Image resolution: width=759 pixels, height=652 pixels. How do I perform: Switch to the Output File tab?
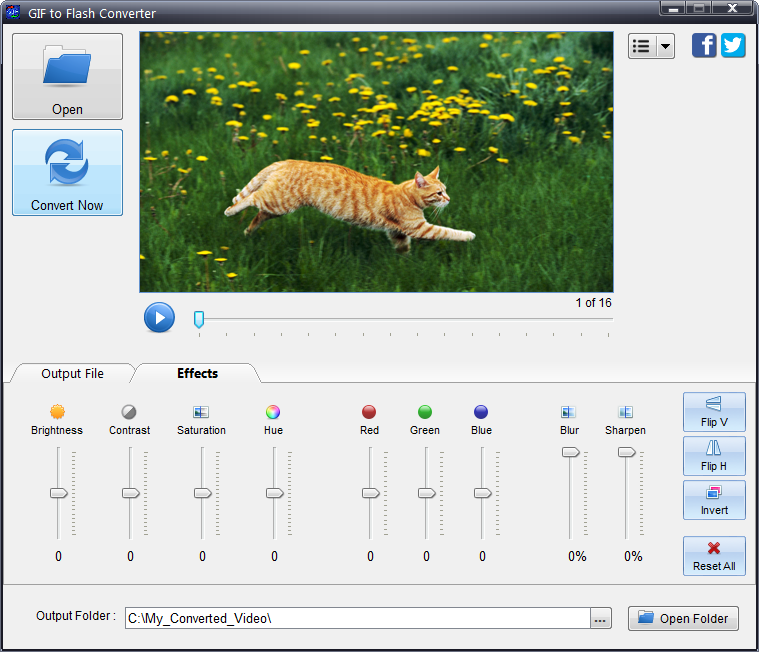pyautogui.click(x=72, y=374)
